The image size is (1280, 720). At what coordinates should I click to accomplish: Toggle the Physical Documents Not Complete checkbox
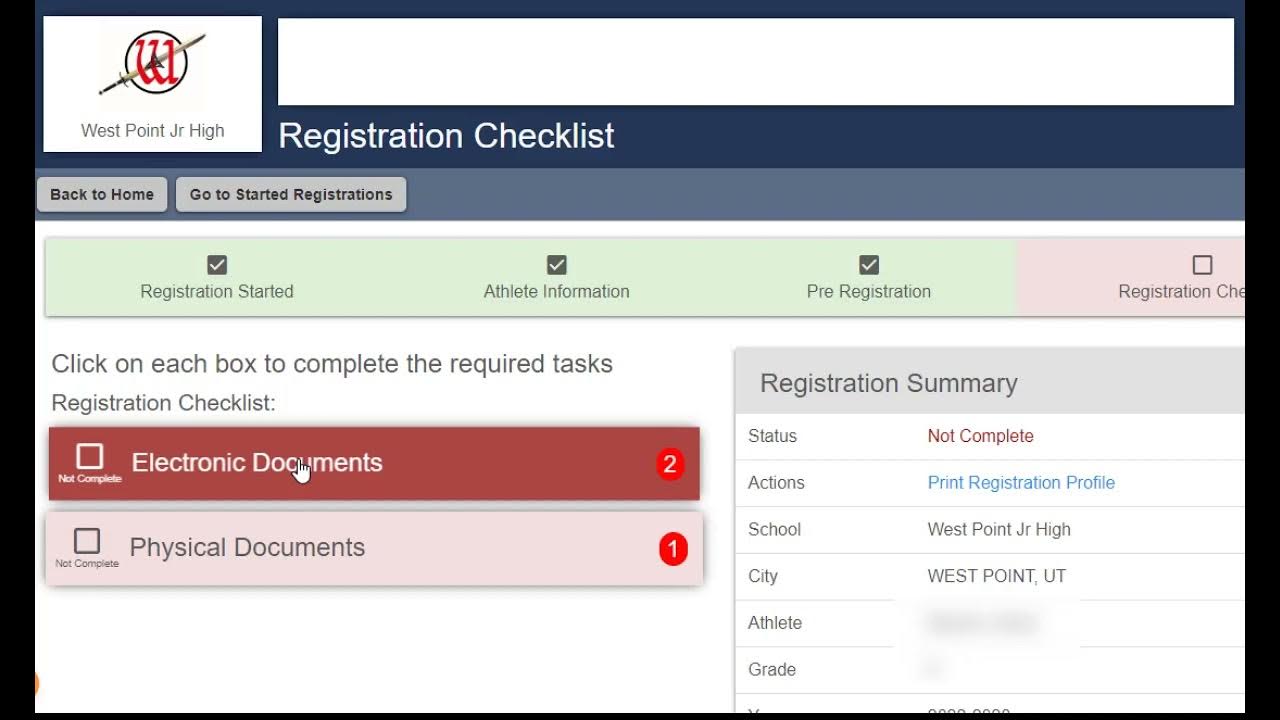(x=87, y=542)
